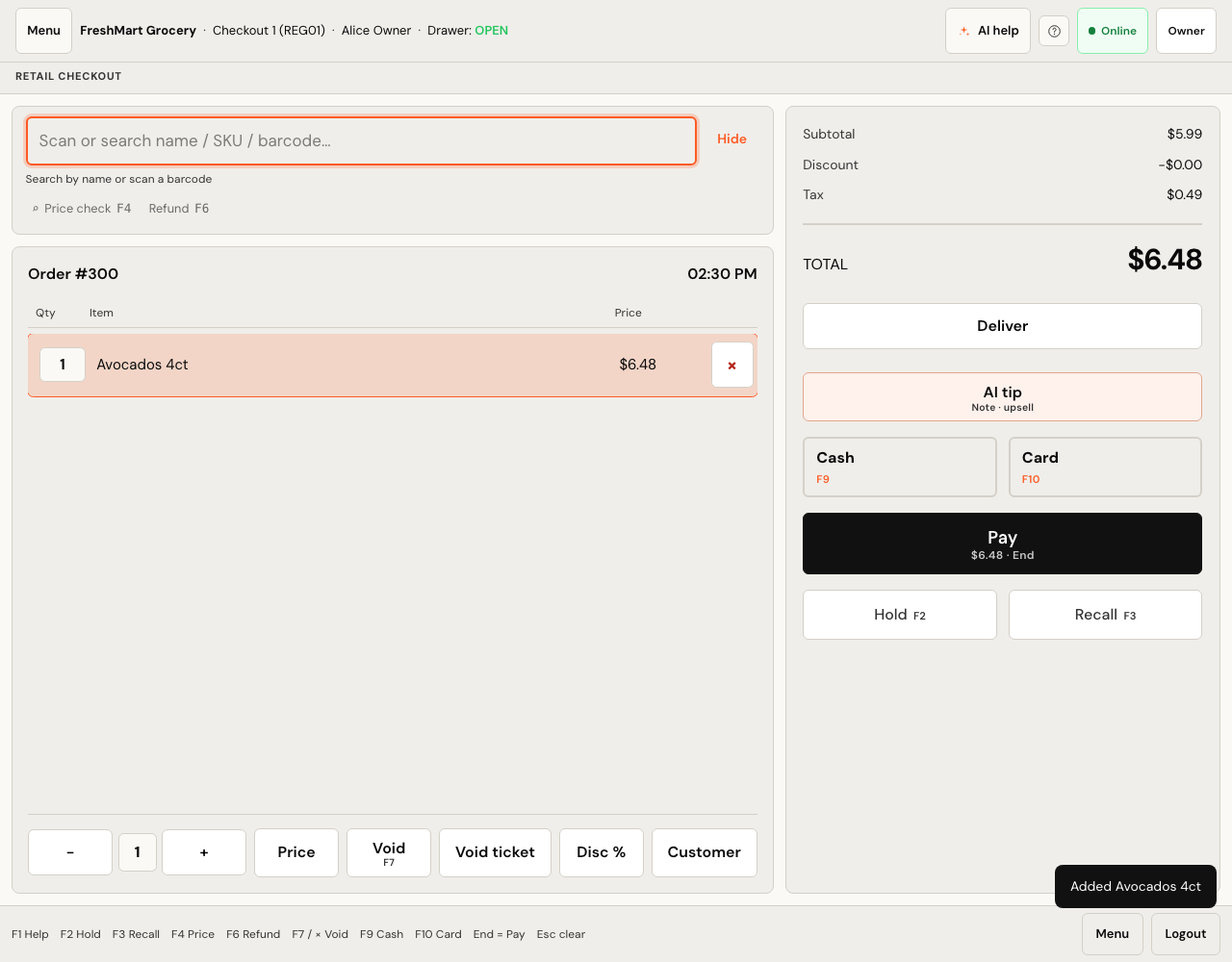Click the Added Avocados 4ct toast notification

(x=1136, y=887)
